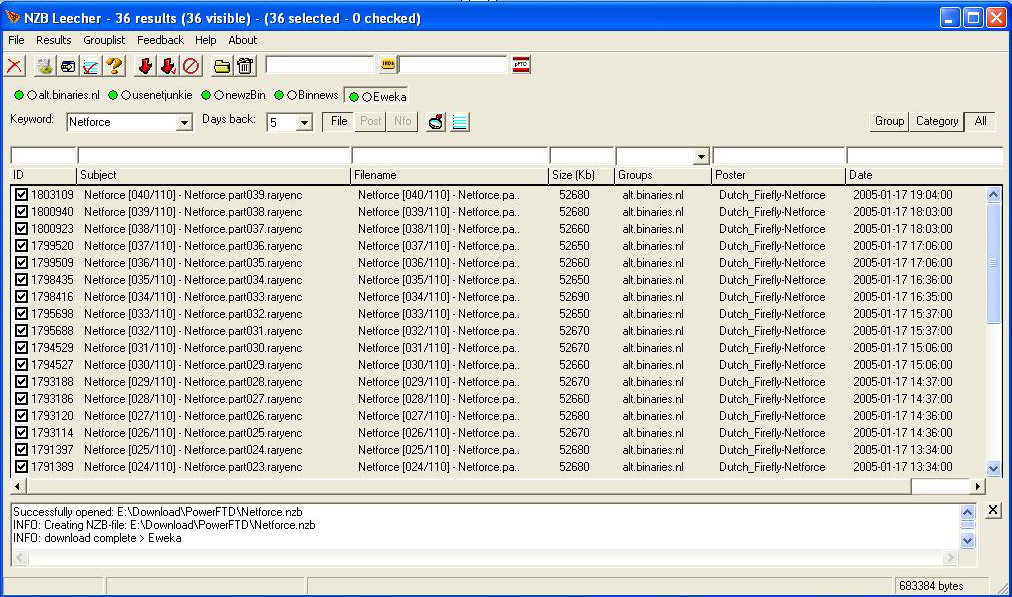Viewport: 1012px width, 597px height.
Task: Click the filter box above the Subject column
Action: pos(214,156)
